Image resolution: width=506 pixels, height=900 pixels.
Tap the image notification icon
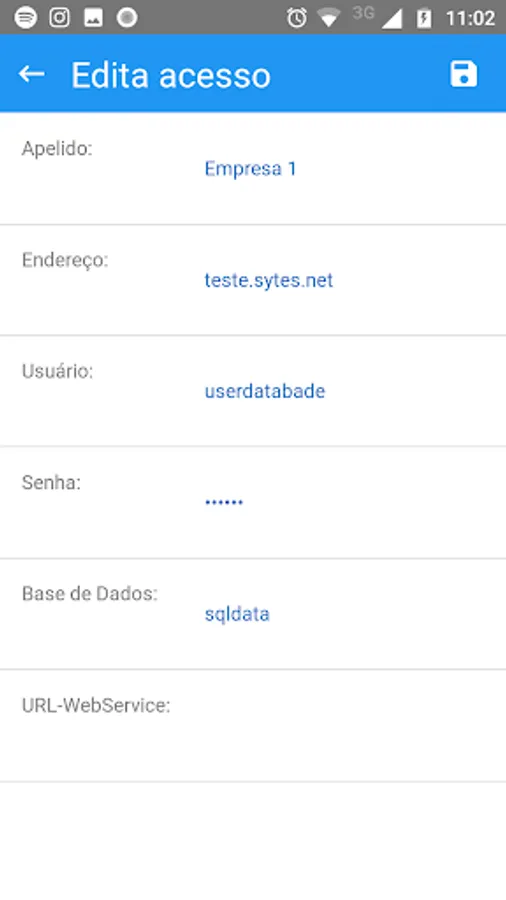[94, 17]
